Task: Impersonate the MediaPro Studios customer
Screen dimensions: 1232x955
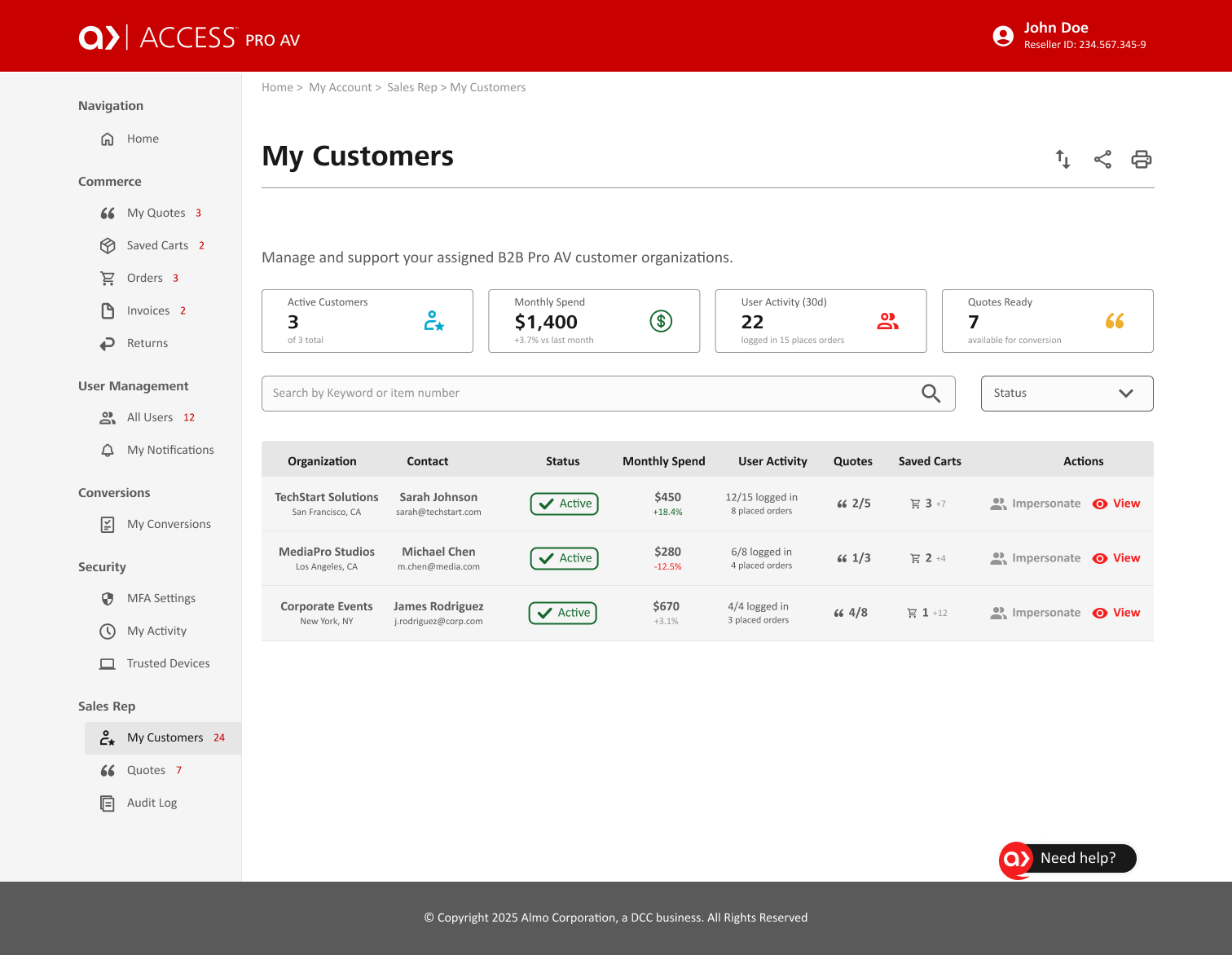Action: pos(1036,558)
